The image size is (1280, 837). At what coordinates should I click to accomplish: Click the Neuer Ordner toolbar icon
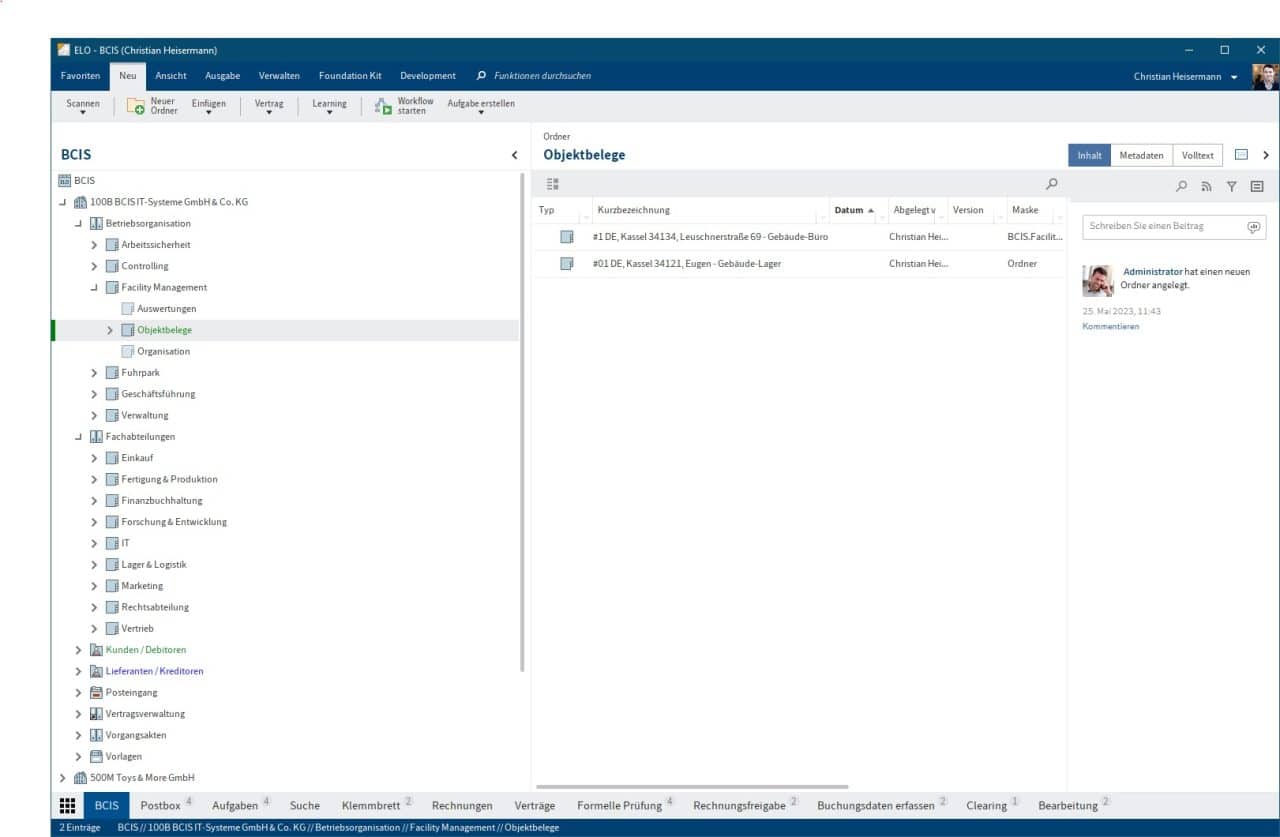tap(136, 107)
